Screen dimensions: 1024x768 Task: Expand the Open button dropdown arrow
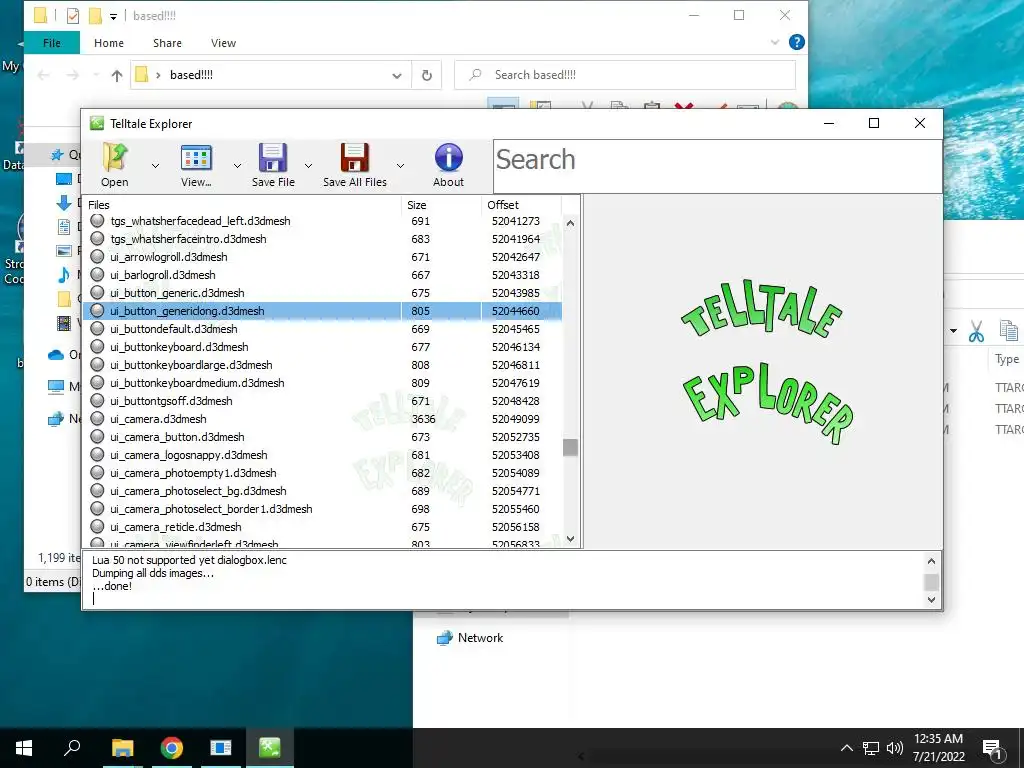coord(155,166)
